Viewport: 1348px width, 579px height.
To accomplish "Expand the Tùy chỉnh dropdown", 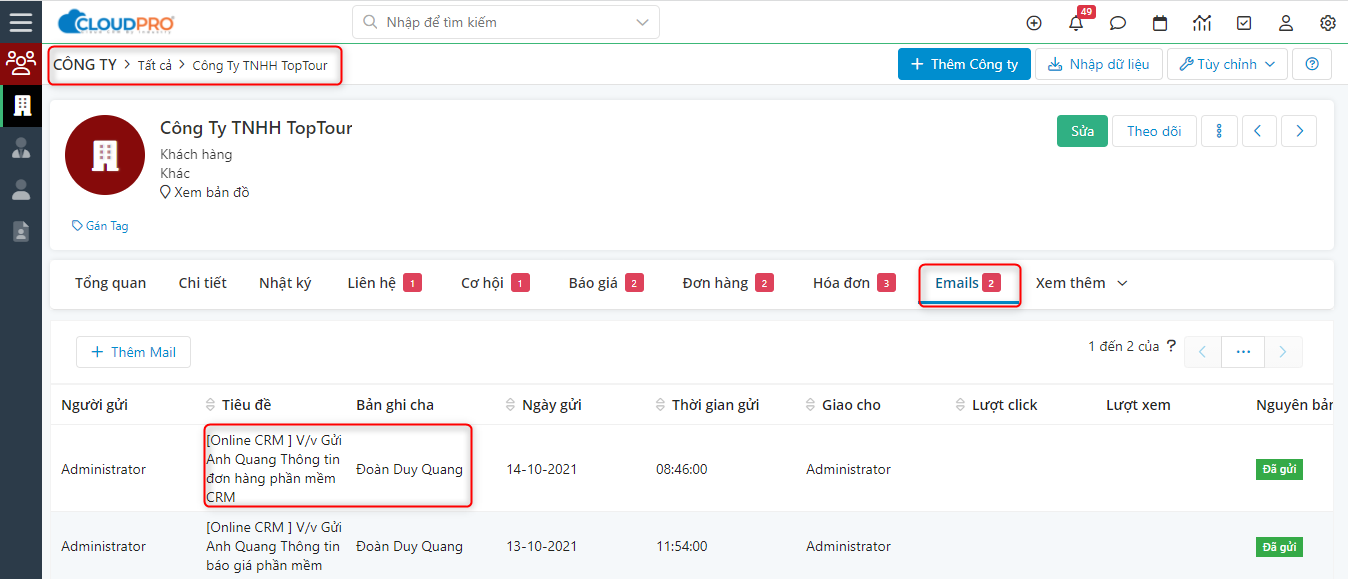I will 1227,64.
